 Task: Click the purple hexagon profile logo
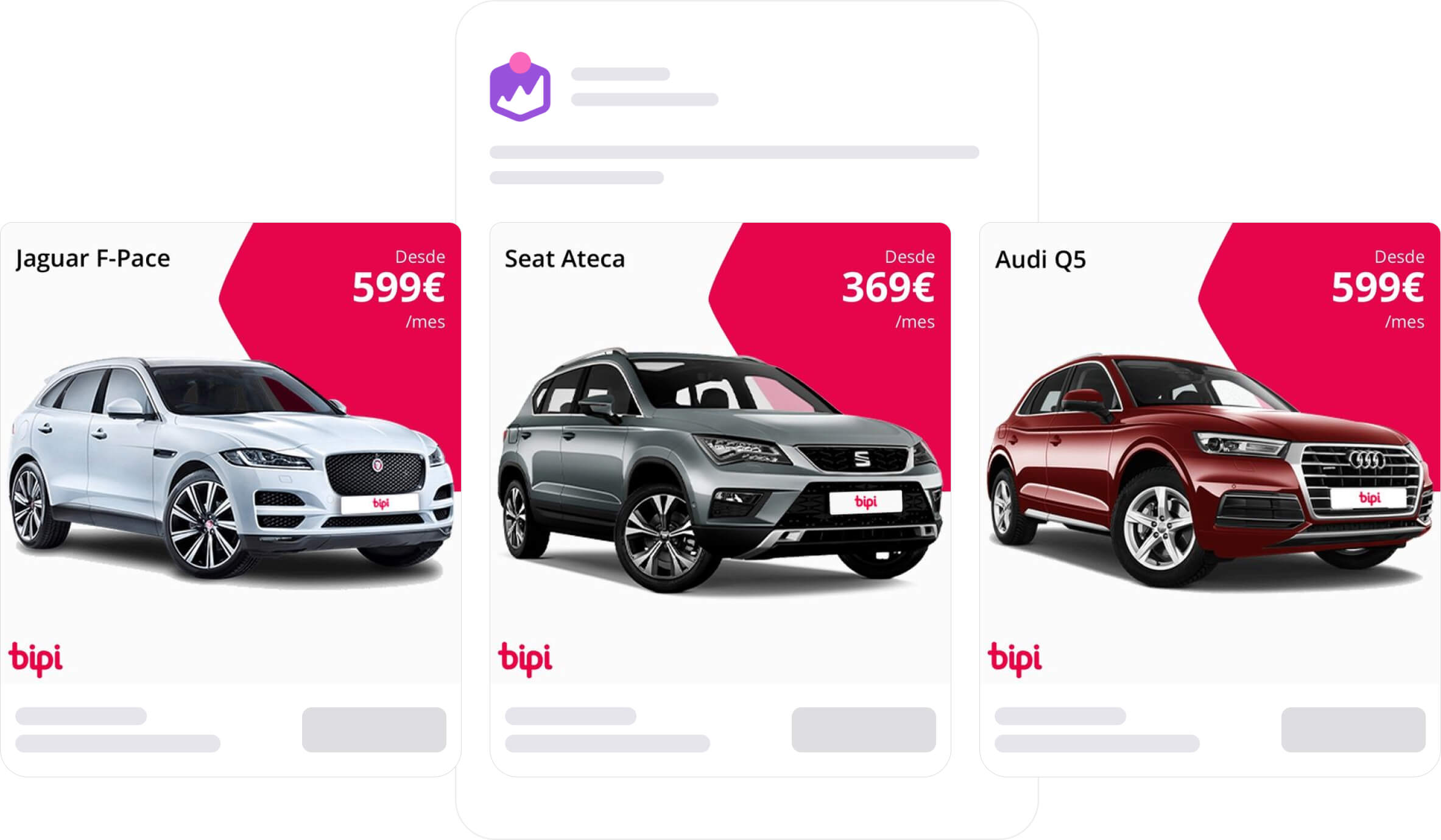[x=520, y=87]
